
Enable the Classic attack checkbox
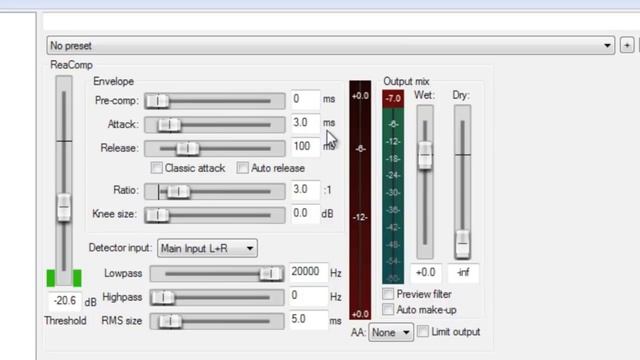[157, 168]
